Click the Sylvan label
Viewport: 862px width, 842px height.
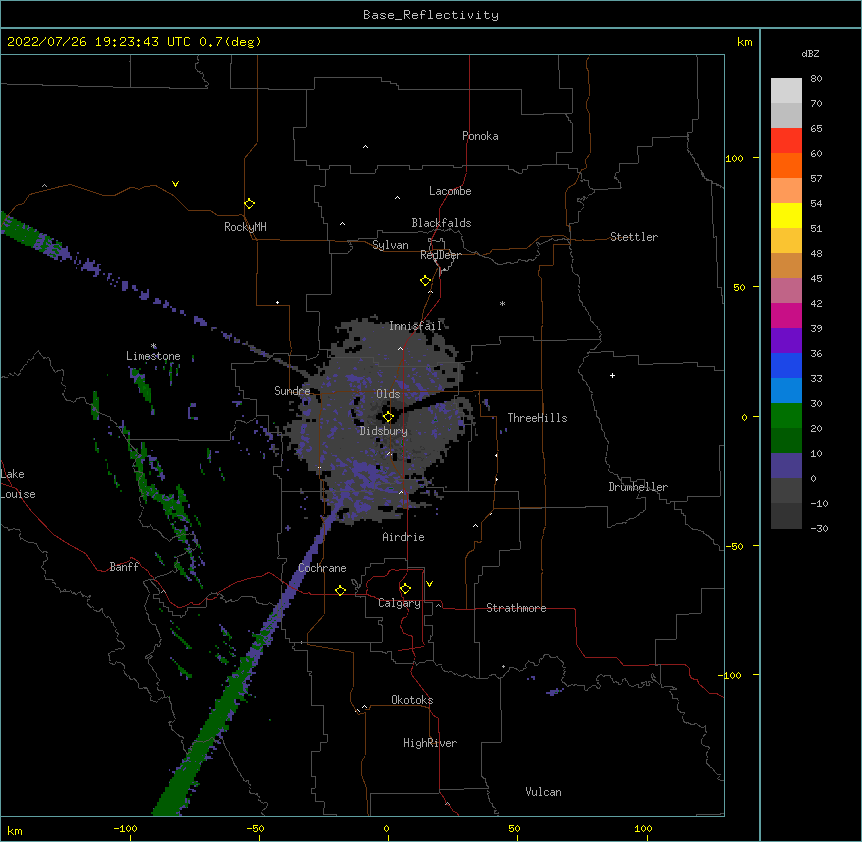(390, 245)
